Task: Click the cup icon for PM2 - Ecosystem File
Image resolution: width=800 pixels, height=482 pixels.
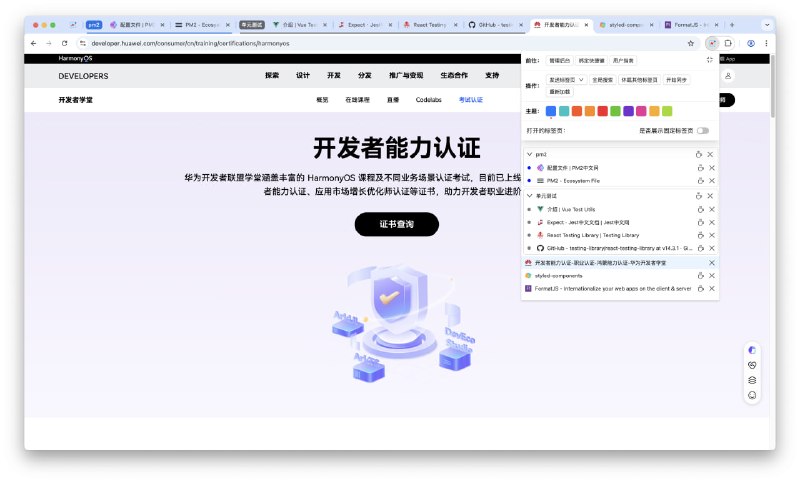Action: pyautogui.click(x=701, y=181)
